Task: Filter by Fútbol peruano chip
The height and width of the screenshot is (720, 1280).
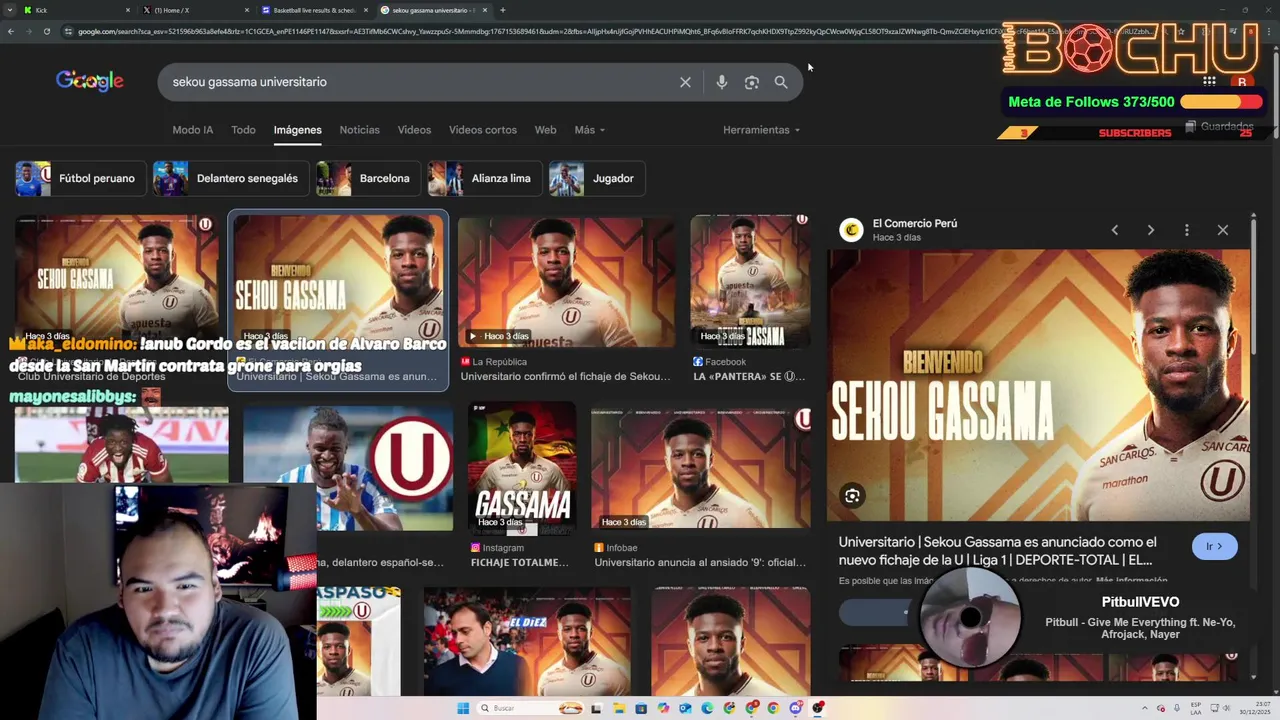Action: pos(81,178)
